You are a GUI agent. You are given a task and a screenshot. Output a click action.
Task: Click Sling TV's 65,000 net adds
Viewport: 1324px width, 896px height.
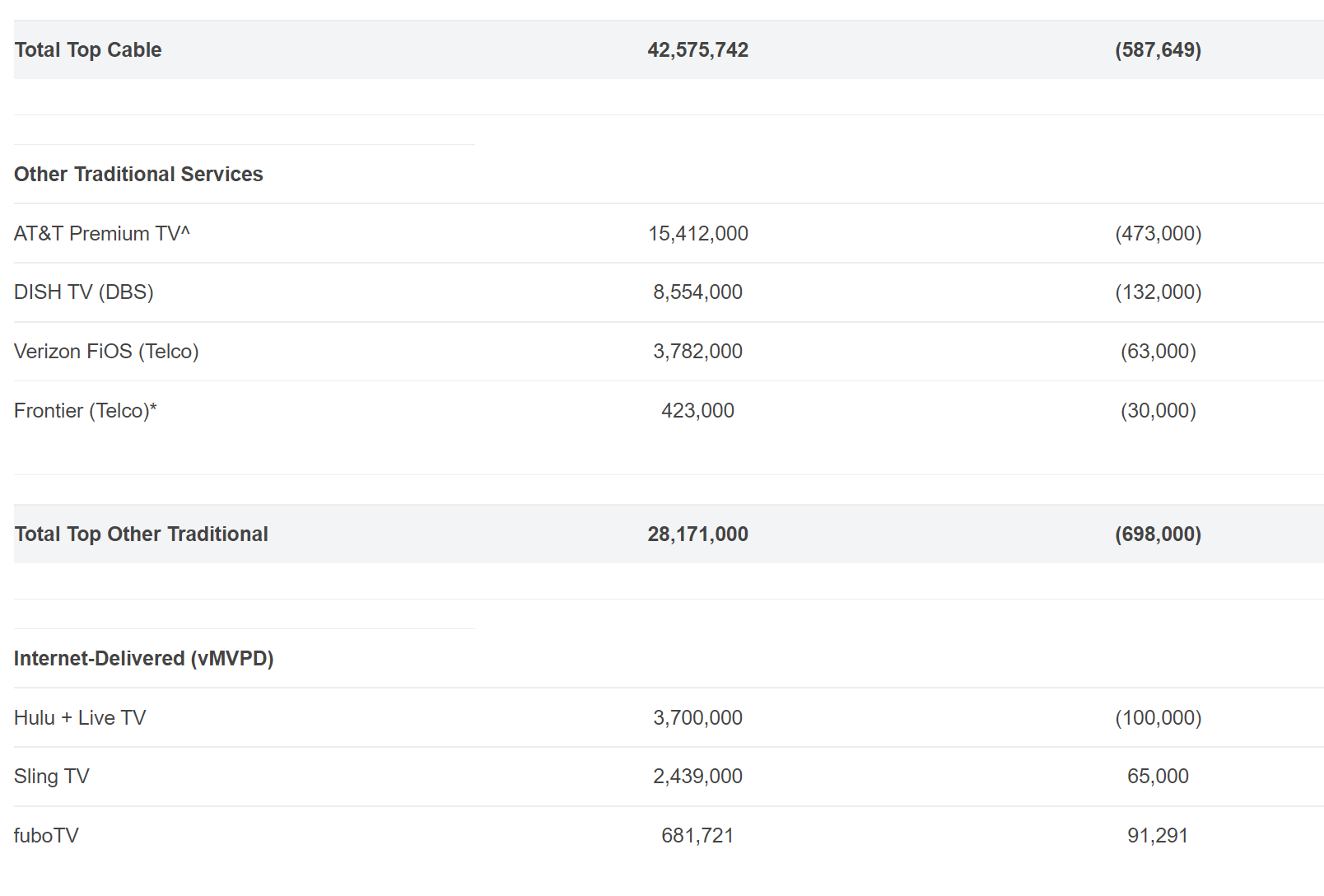tap(1158, 777)
